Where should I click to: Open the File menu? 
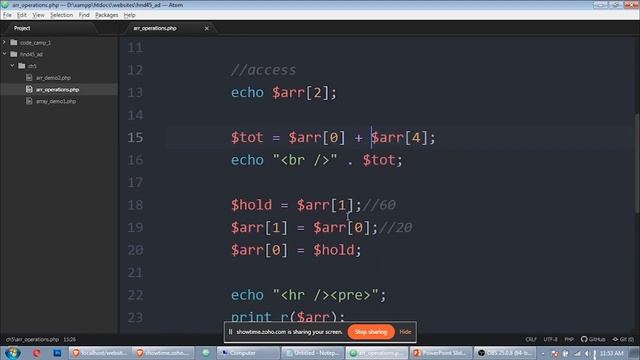pos(7,15)
